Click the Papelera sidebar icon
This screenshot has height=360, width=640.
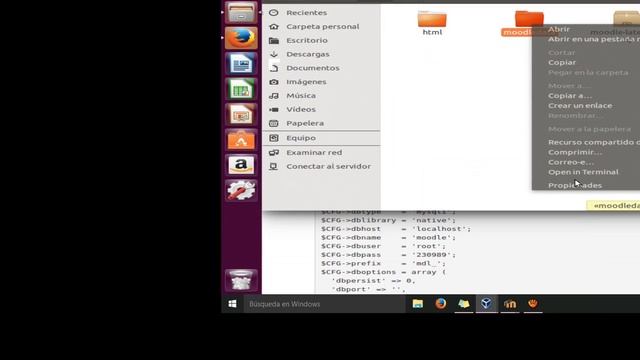pos(273,123)
